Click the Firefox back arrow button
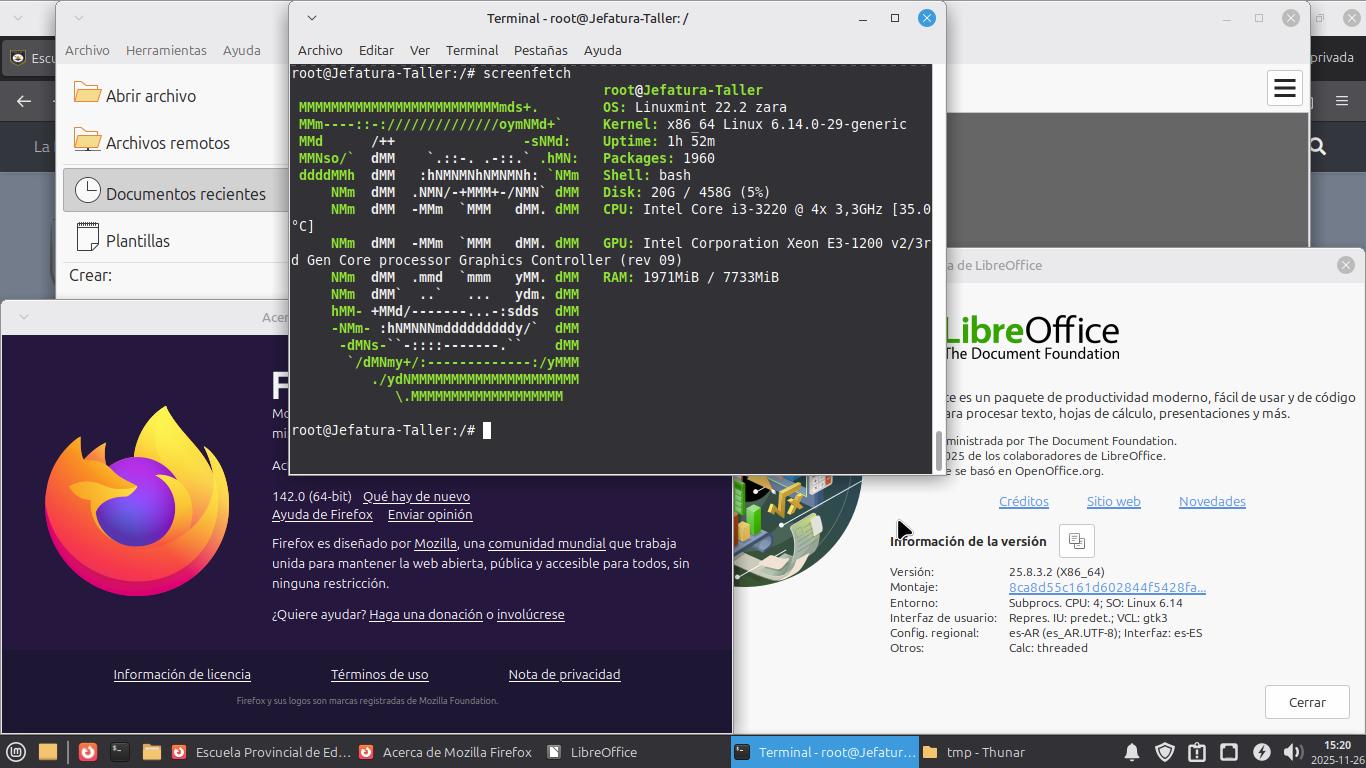 pos(24,100)
